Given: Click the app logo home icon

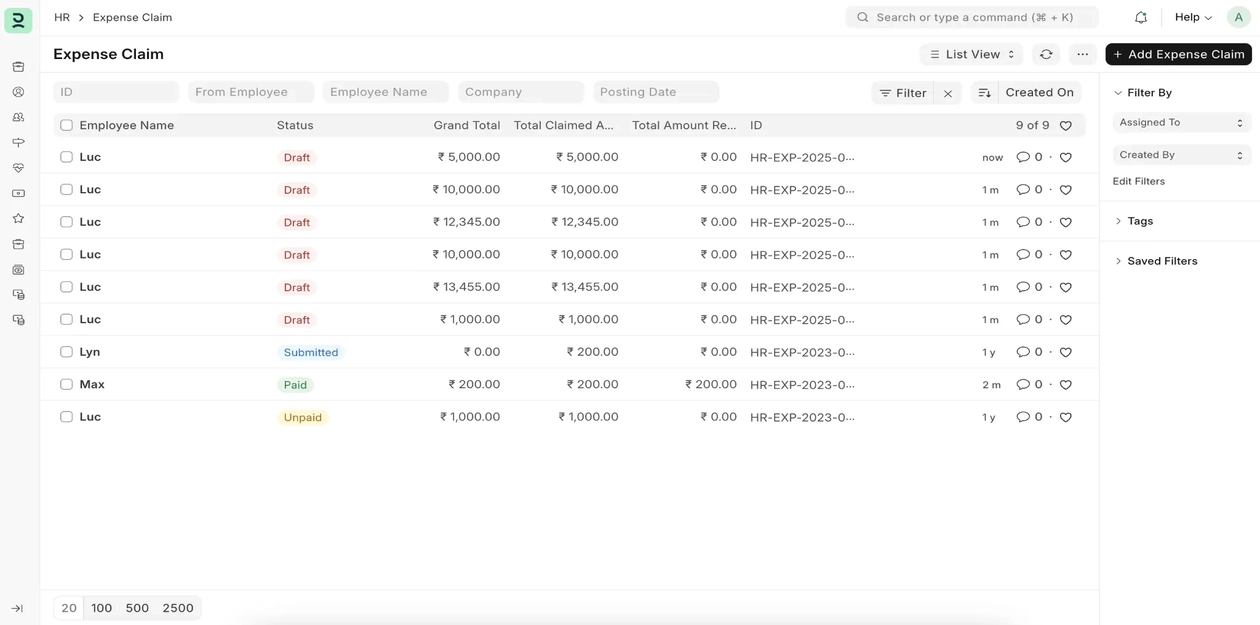Looking at the screenshot, I should pos(18,19).
